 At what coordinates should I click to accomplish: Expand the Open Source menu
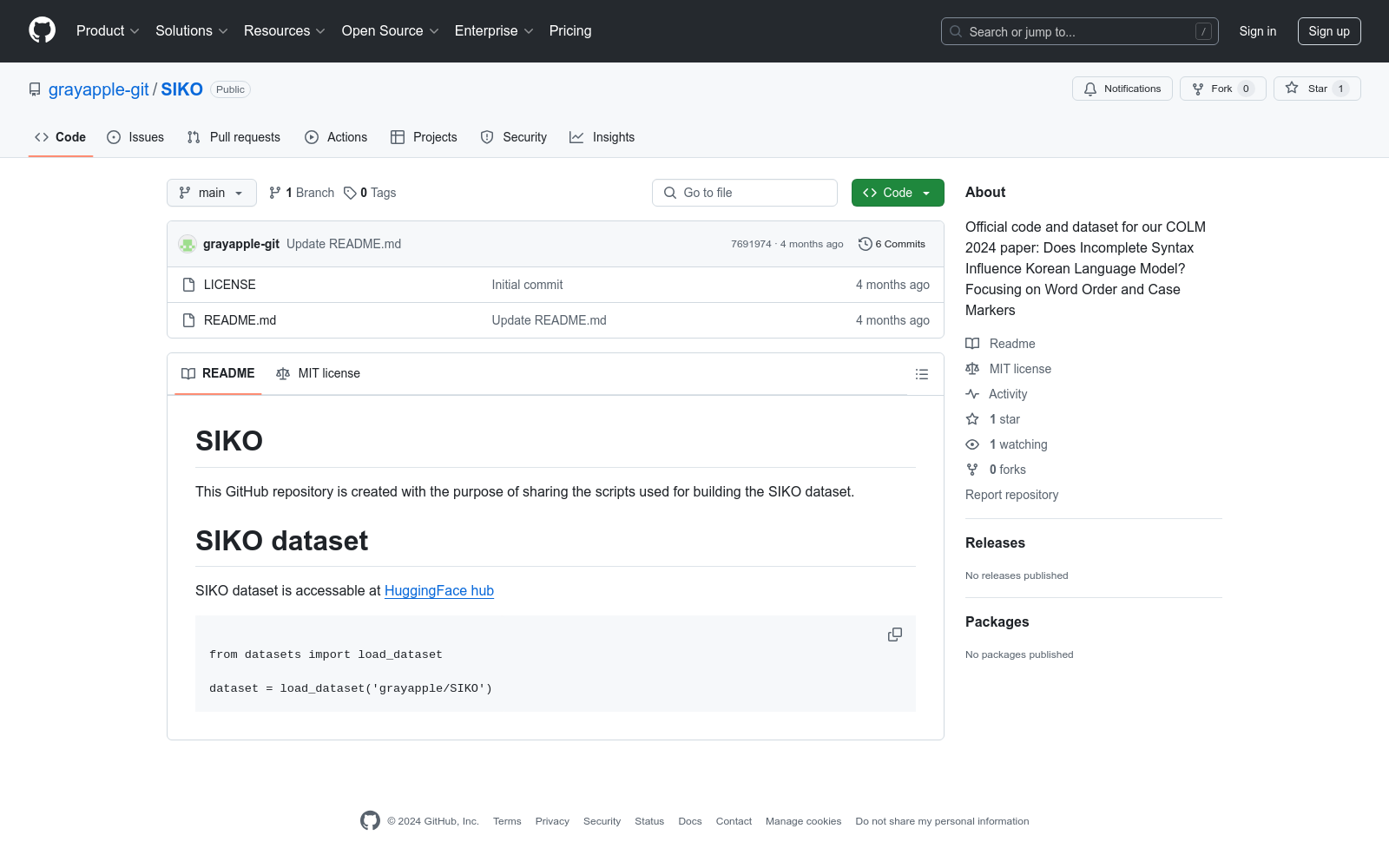pyautogui.click(x=391, y=31)
